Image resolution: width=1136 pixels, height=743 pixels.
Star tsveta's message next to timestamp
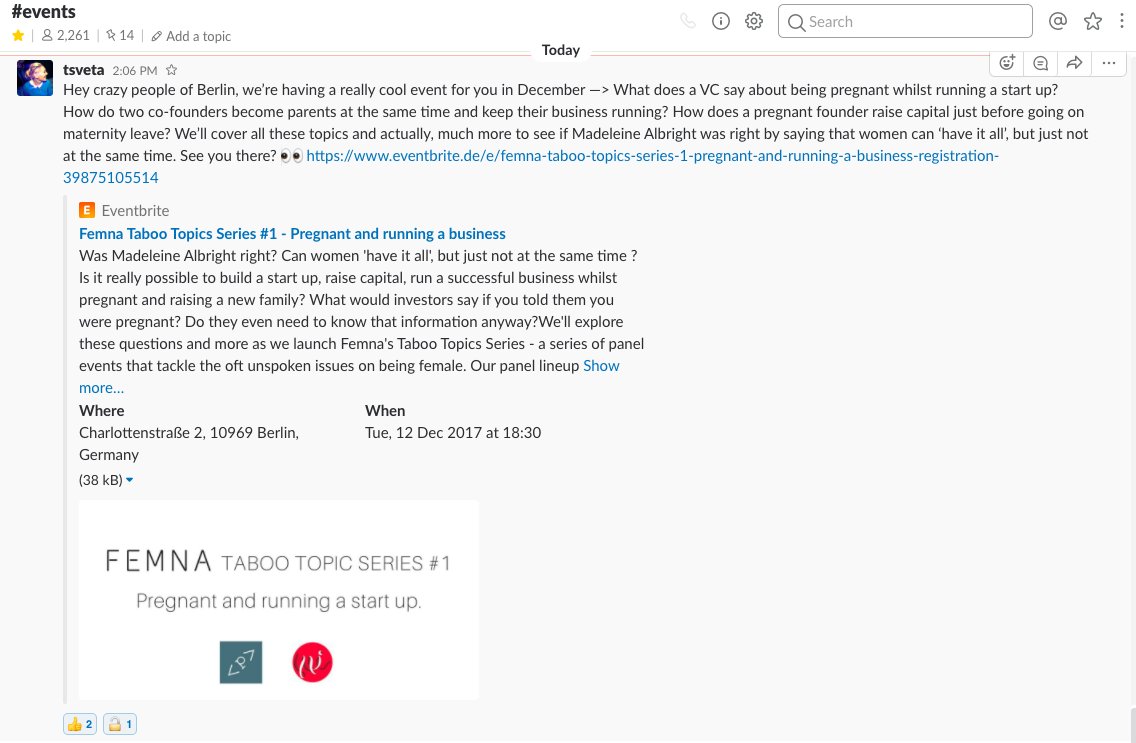(172, 70)
